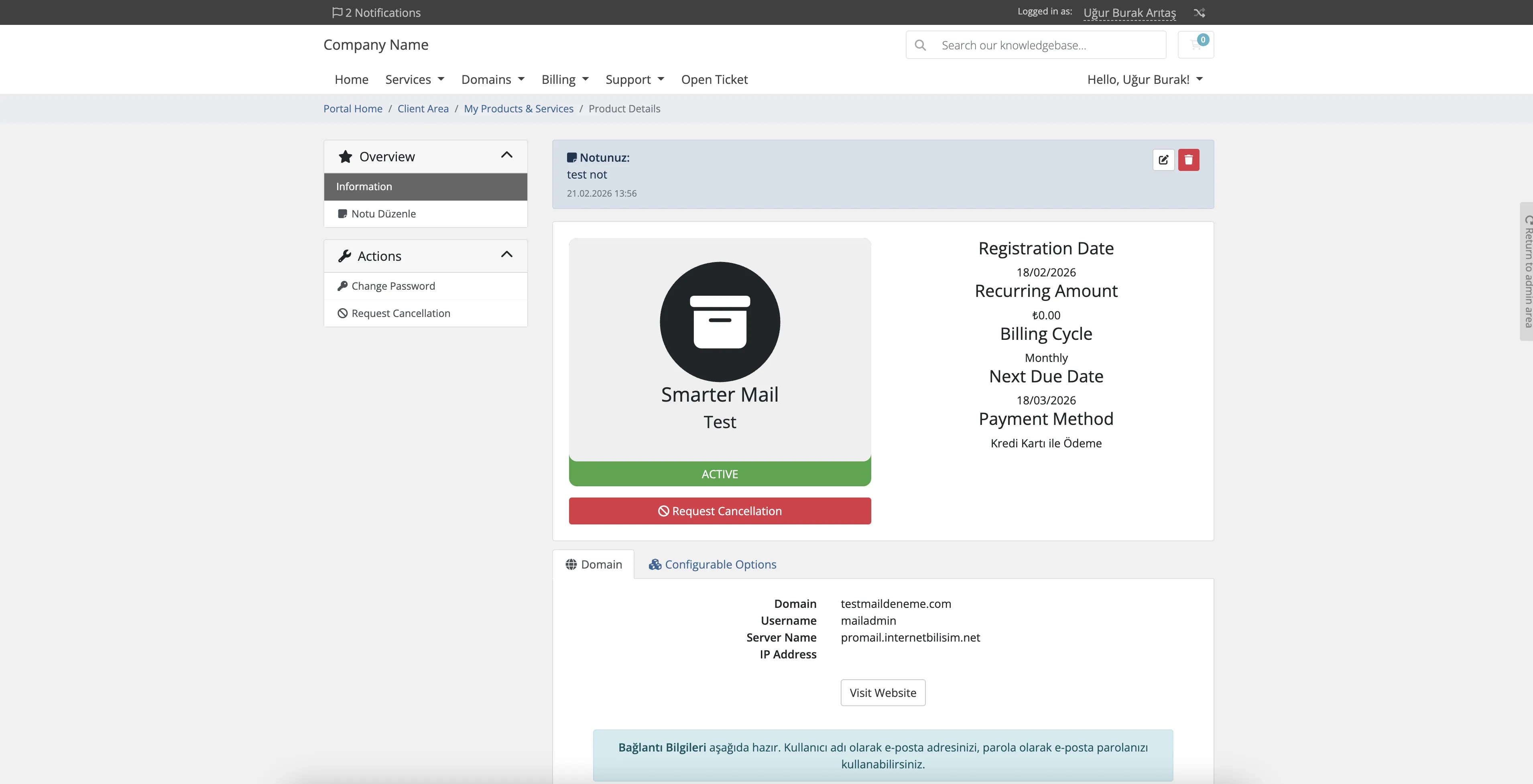
Task: Click the Product Details breadcrumb text
Action: click(x=624, y=108)
